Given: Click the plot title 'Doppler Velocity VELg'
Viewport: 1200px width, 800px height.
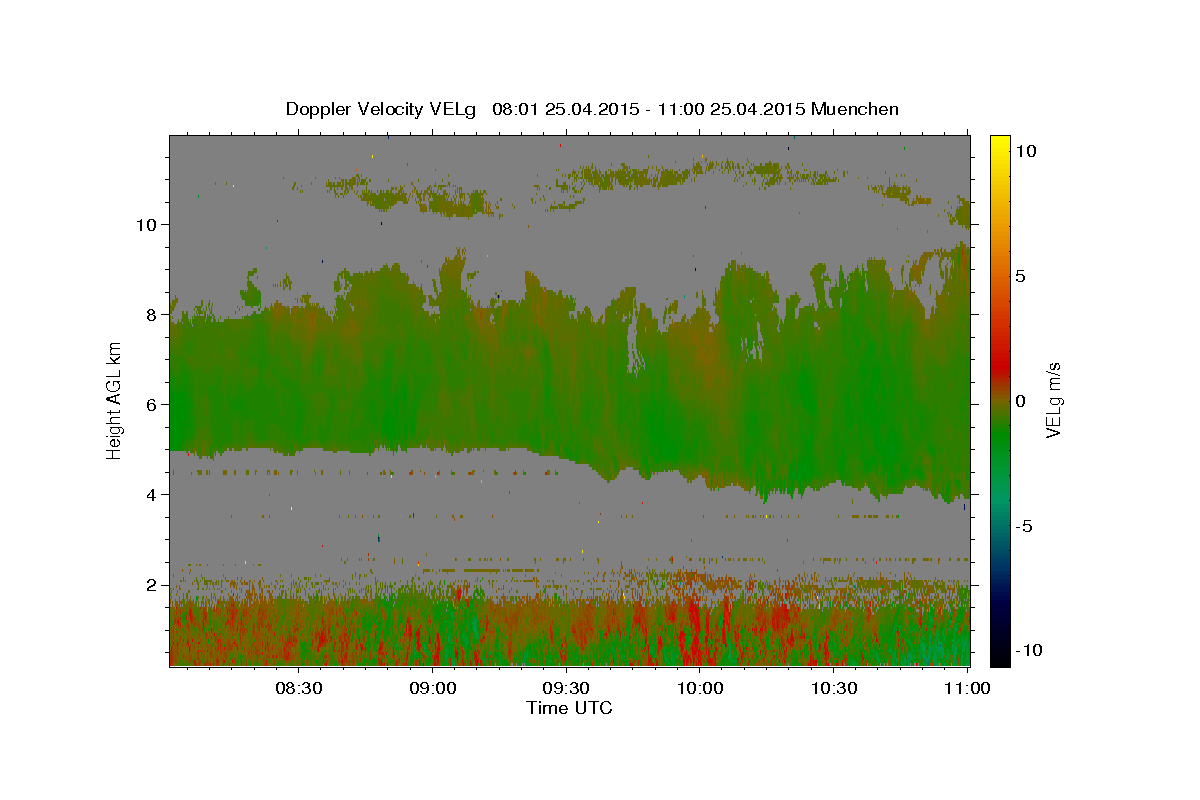Looking at the screenshot, I should (383, 109).
